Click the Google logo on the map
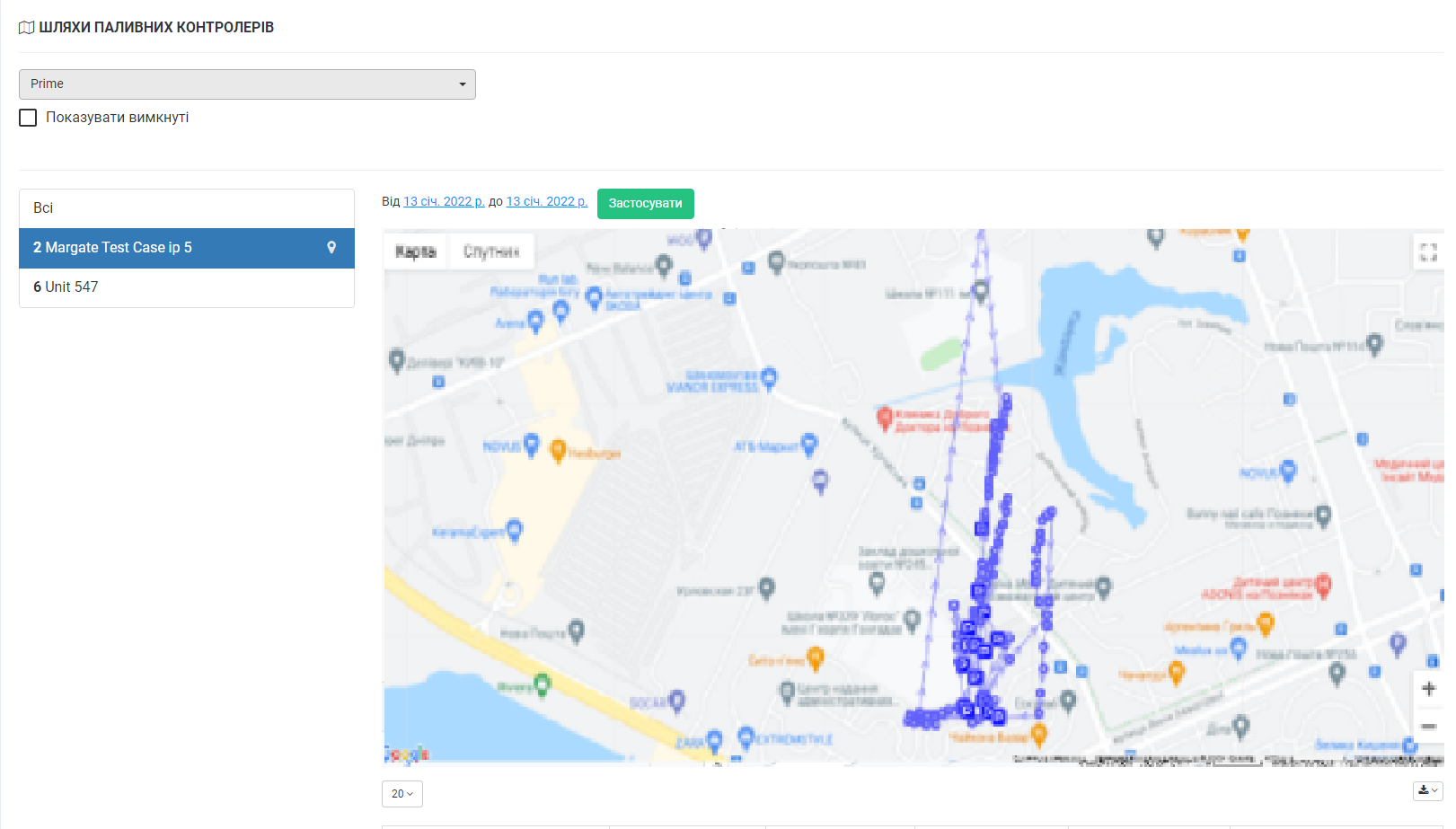 coord(407,754)
